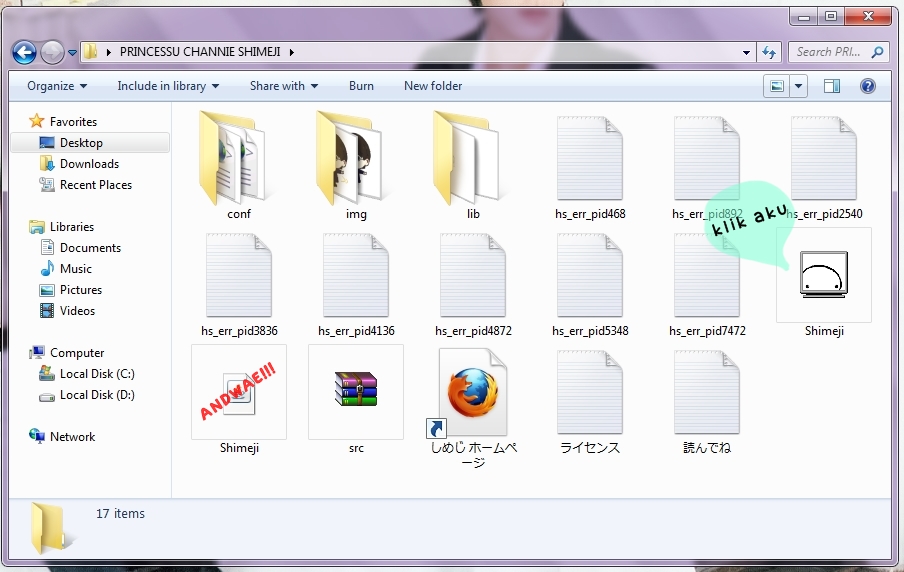Click the Shimeji application with face icon

coord(824,275)
